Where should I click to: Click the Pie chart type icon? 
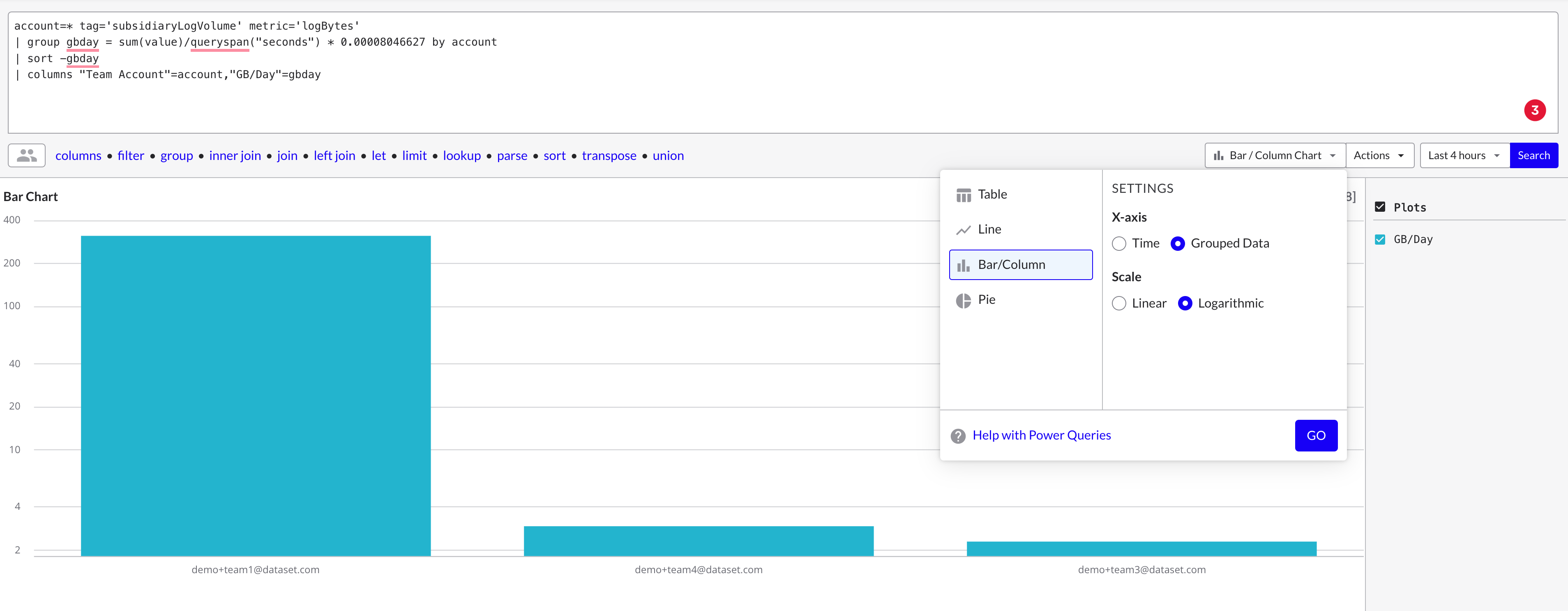click(x=963, y=300)
